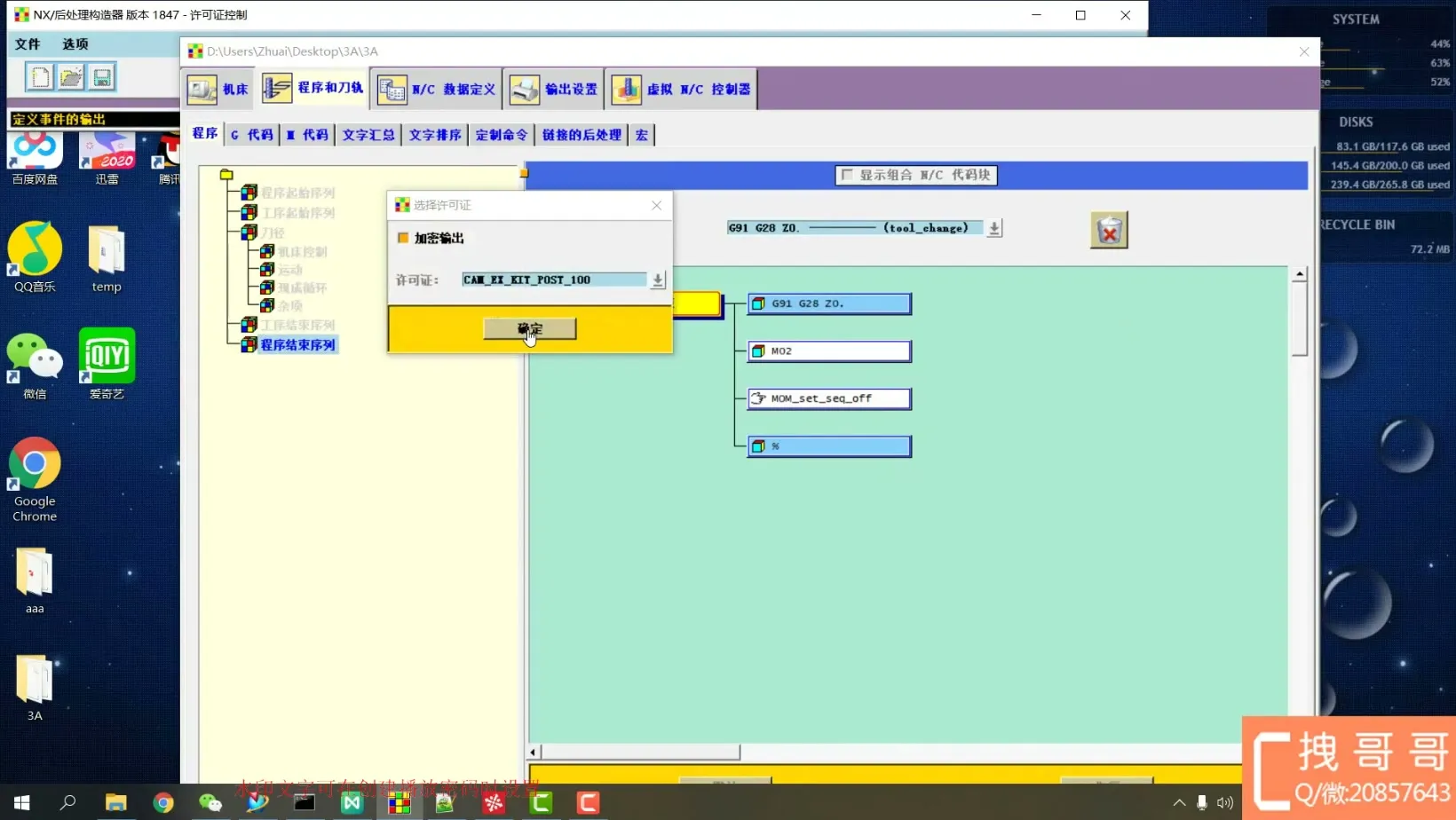Open the 虚拟 N/C 控制器 tab
Image resolution: width=1456 pixels, height=820 pixels.
click(x=682, y=89)
